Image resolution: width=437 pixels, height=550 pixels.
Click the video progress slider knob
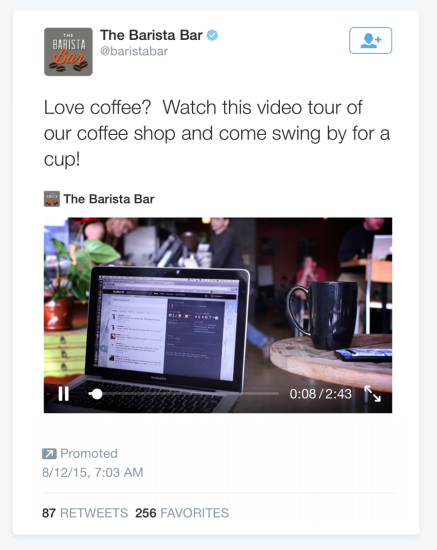click(96, 394)
